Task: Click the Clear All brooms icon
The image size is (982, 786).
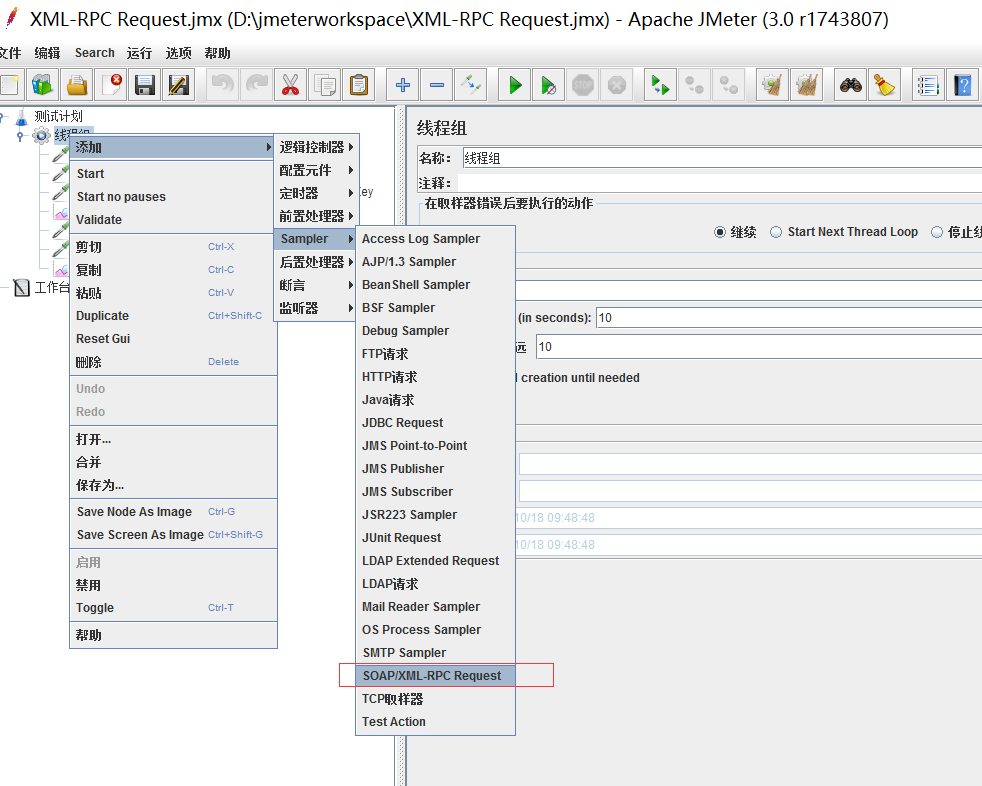Action: click(806, 85)
